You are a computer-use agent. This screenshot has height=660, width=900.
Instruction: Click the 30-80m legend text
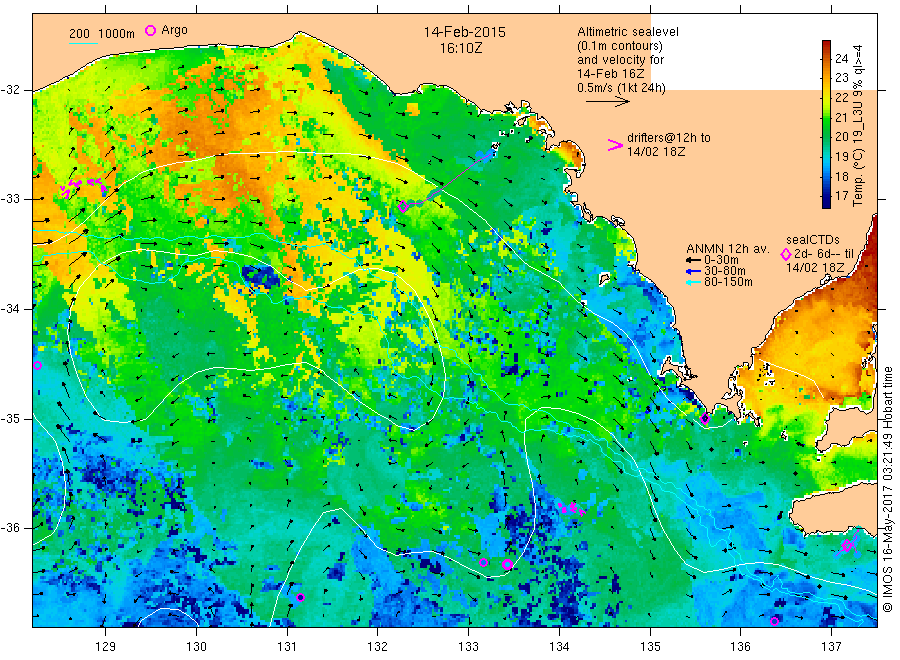[725, 271]
